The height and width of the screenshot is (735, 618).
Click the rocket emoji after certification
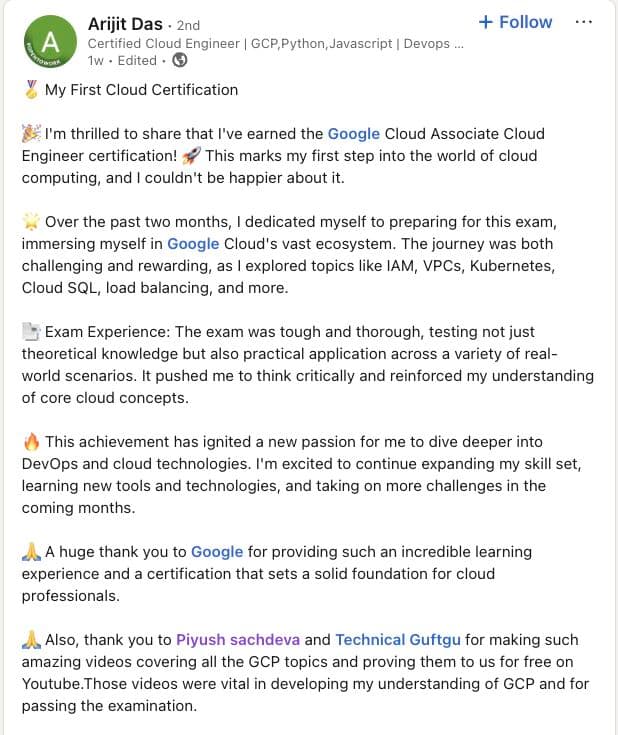click(191, 156)
